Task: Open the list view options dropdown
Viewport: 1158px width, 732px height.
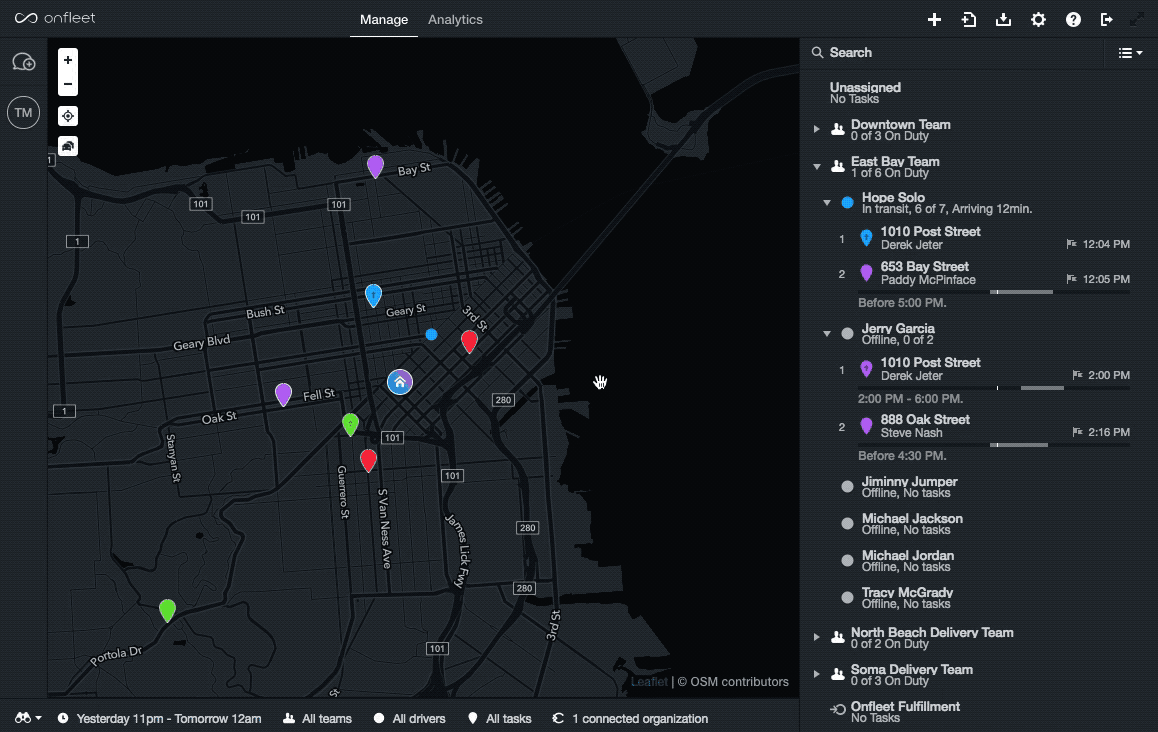Action: [1130, 53]
